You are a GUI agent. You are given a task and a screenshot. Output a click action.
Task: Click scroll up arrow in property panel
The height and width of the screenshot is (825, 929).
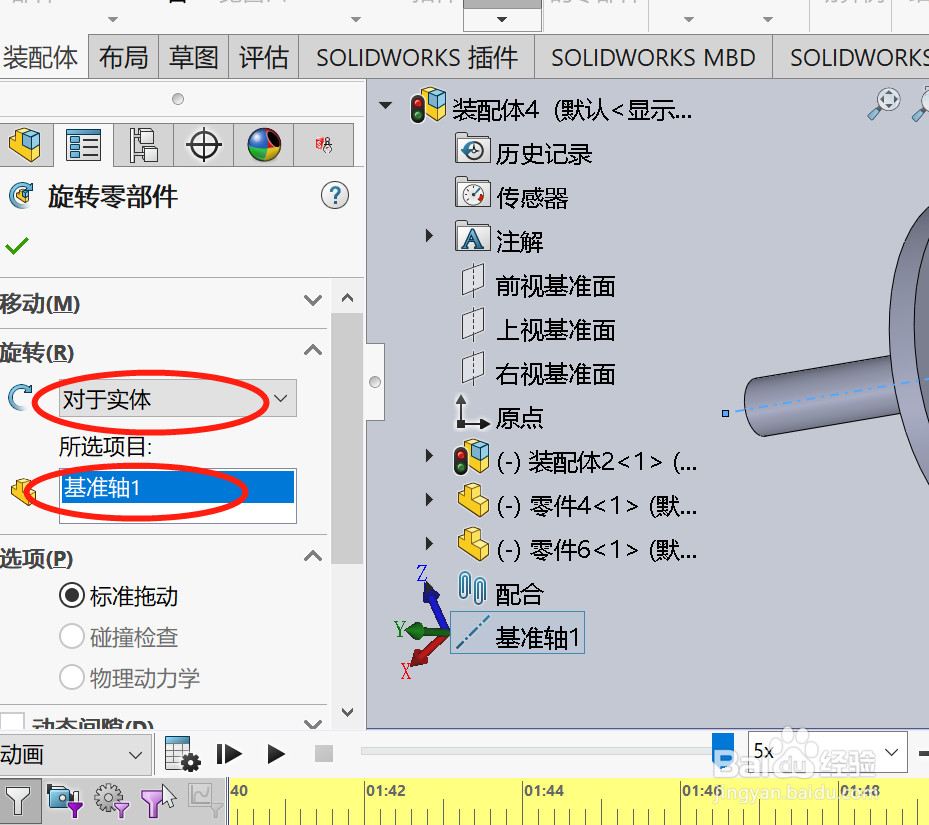pyautogui.click(x=348, y=298)
